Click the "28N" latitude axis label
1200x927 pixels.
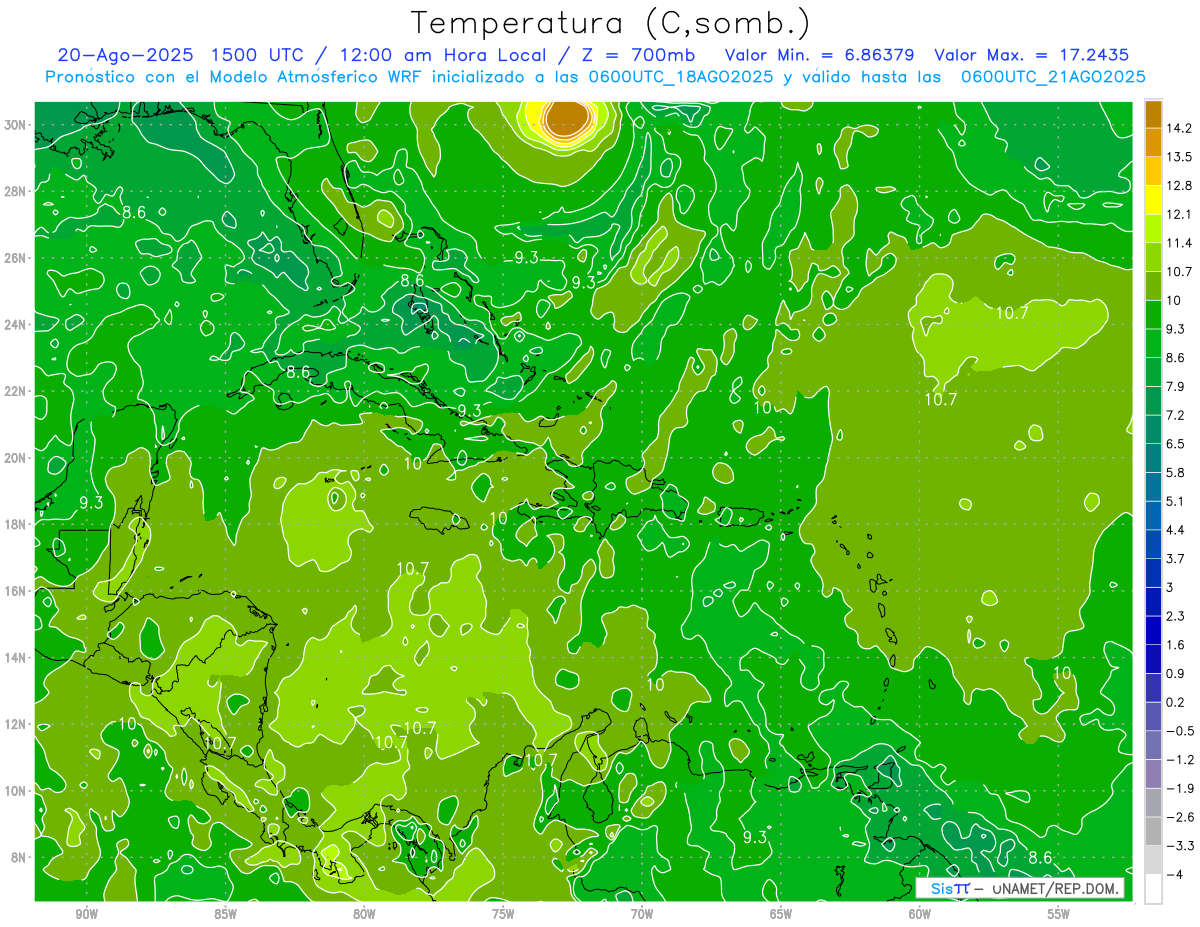click(x=16, y=191)
